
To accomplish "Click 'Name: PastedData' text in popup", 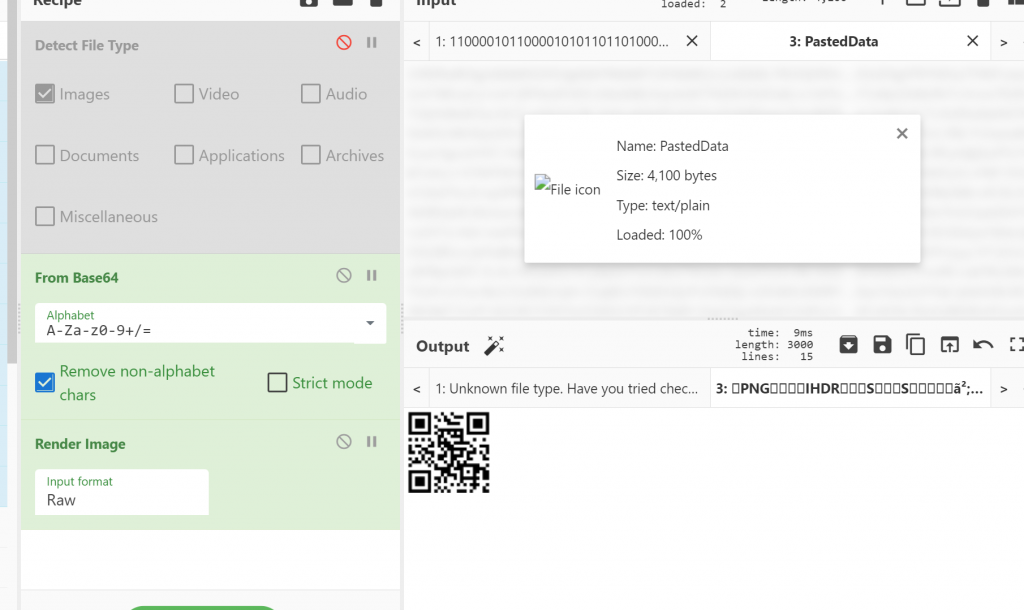I will 672,146.
